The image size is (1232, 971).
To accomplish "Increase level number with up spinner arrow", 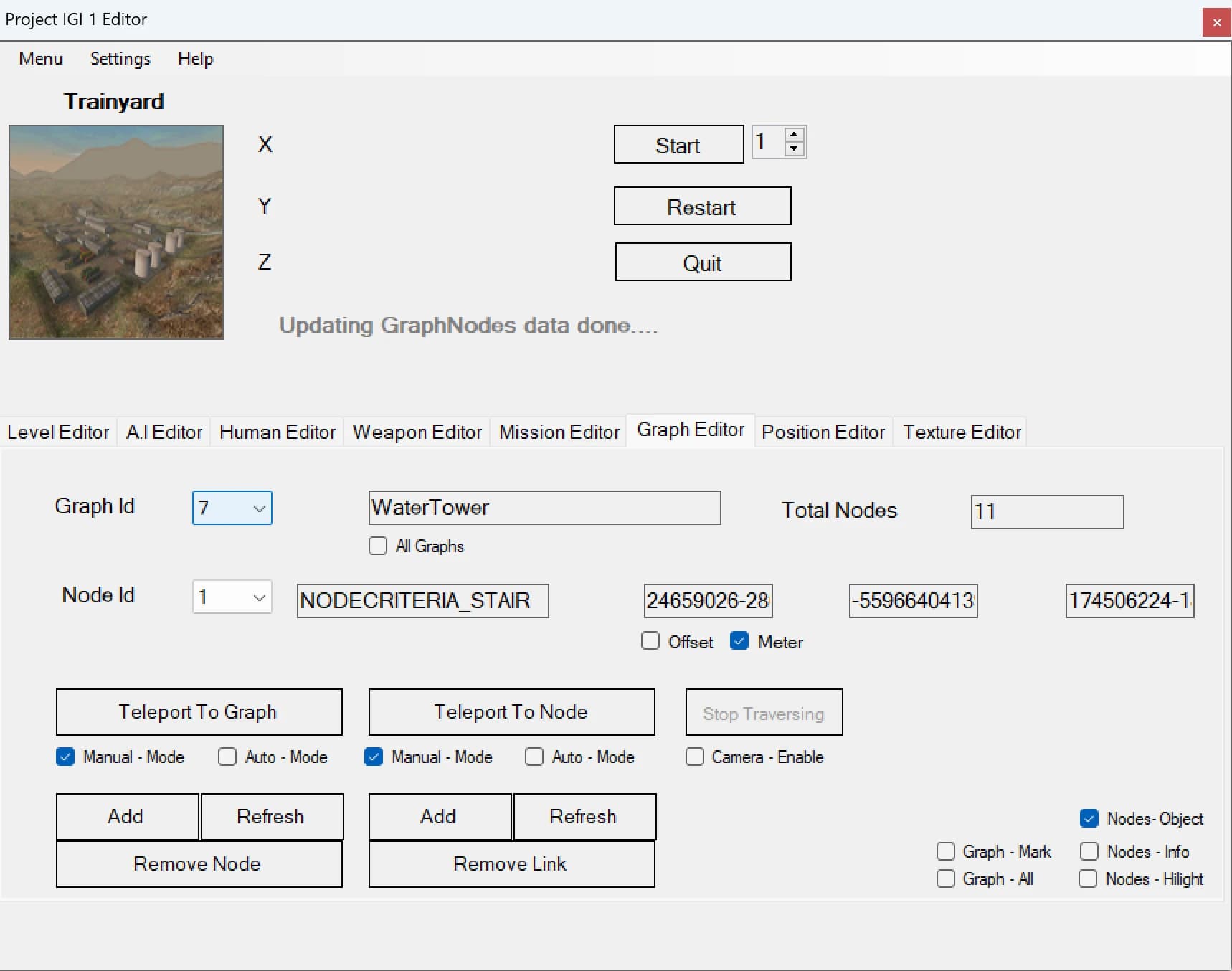I will point(794,134).
